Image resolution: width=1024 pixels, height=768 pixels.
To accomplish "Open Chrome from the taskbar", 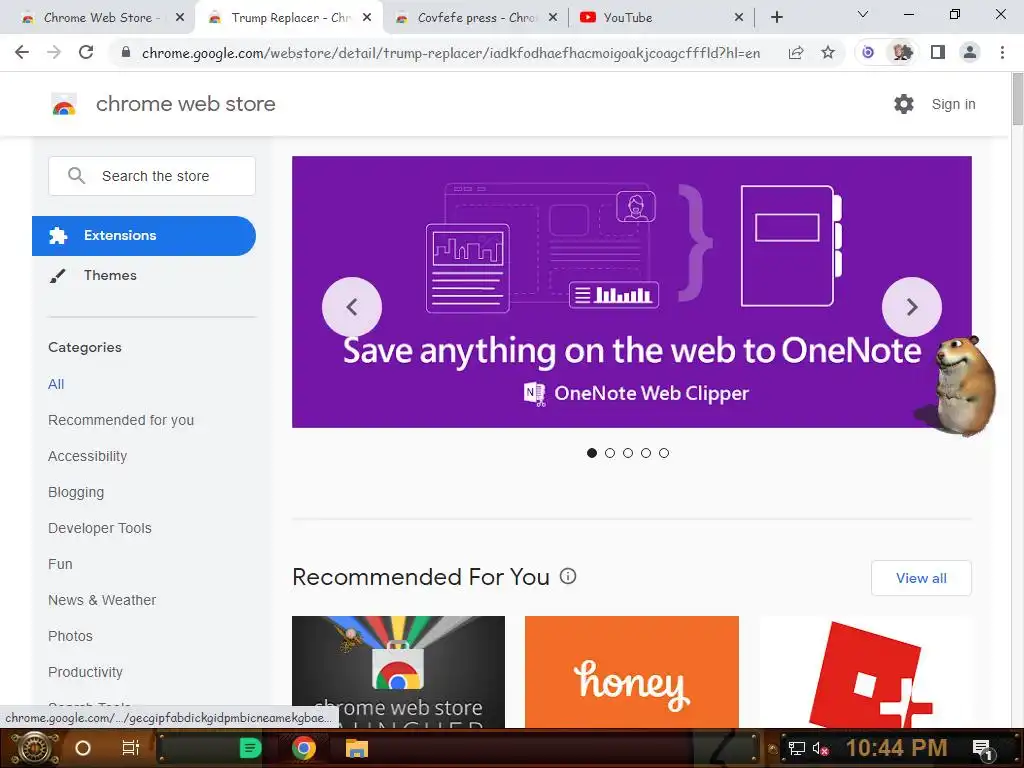I will (304, 748).
